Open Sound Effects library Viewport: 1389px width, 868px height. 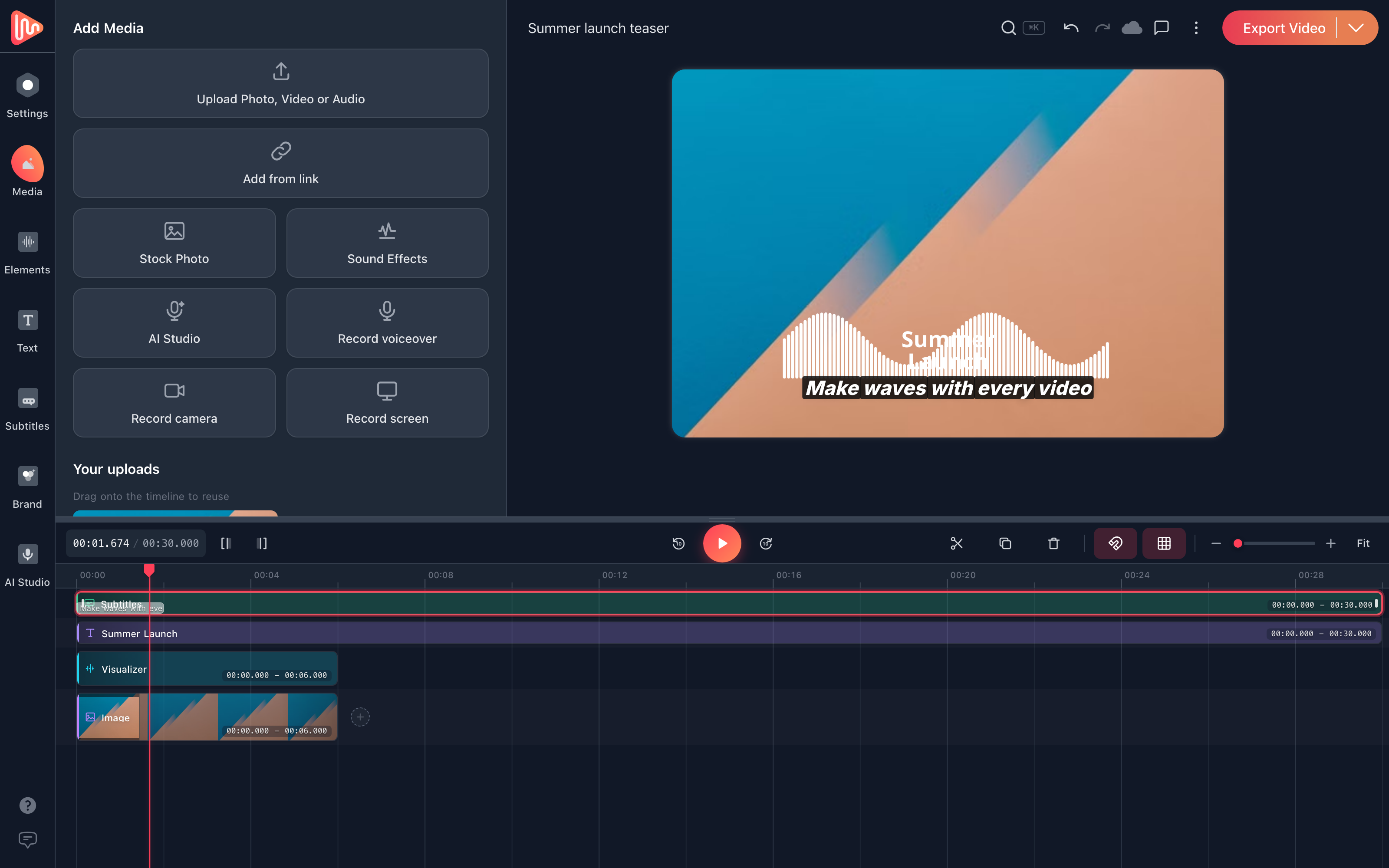tap(388, 243)
